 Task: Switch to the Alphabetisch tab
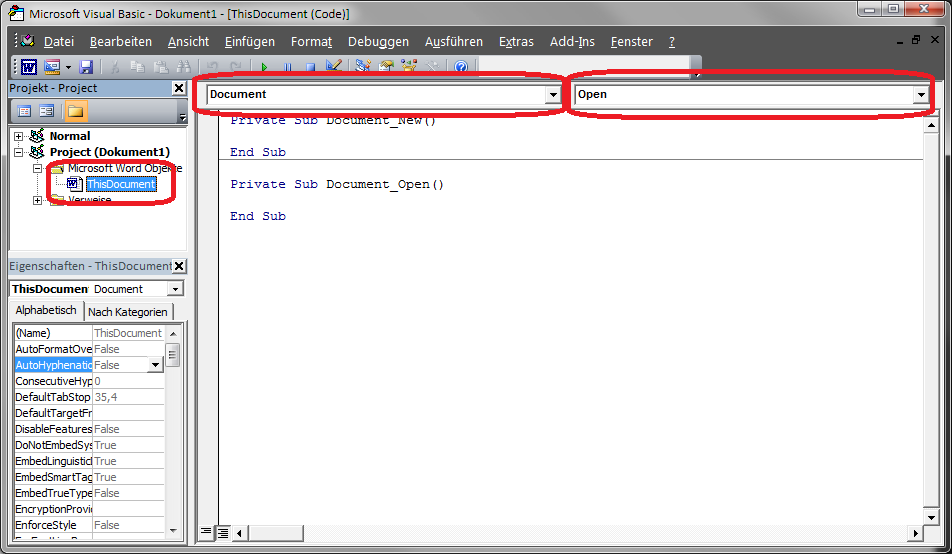click(x=46, y=310)
